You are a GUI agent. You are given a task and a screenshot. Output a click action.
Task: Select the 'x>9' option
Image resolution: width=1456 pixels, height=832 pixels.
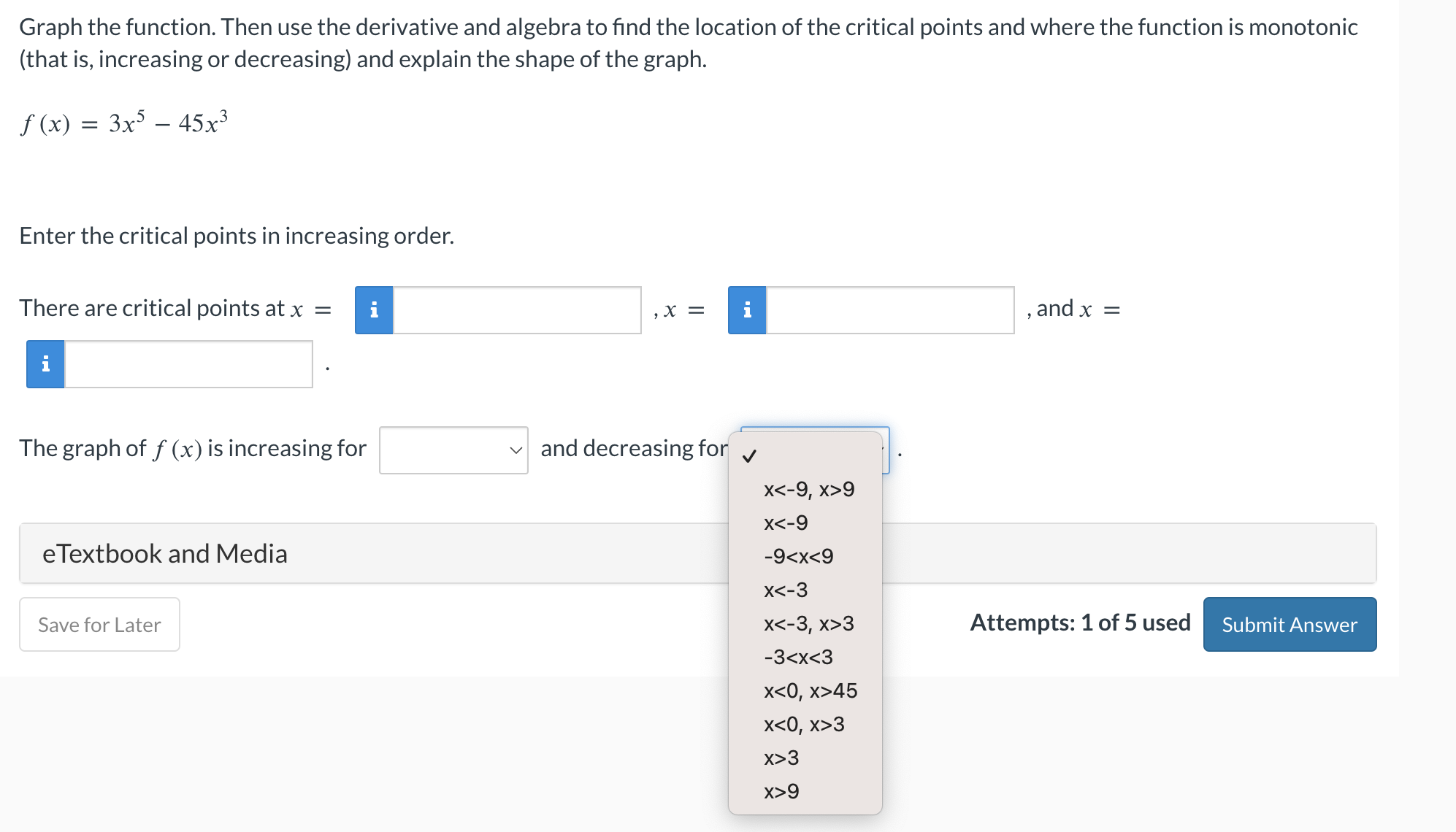point(781,790)
